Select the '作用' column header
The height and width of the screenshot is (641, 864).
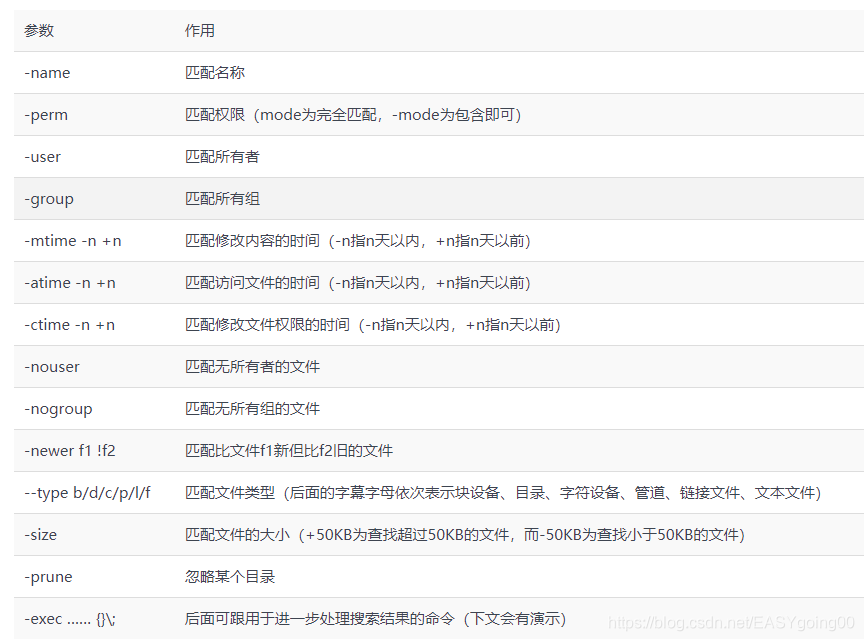tap(199, 30)
